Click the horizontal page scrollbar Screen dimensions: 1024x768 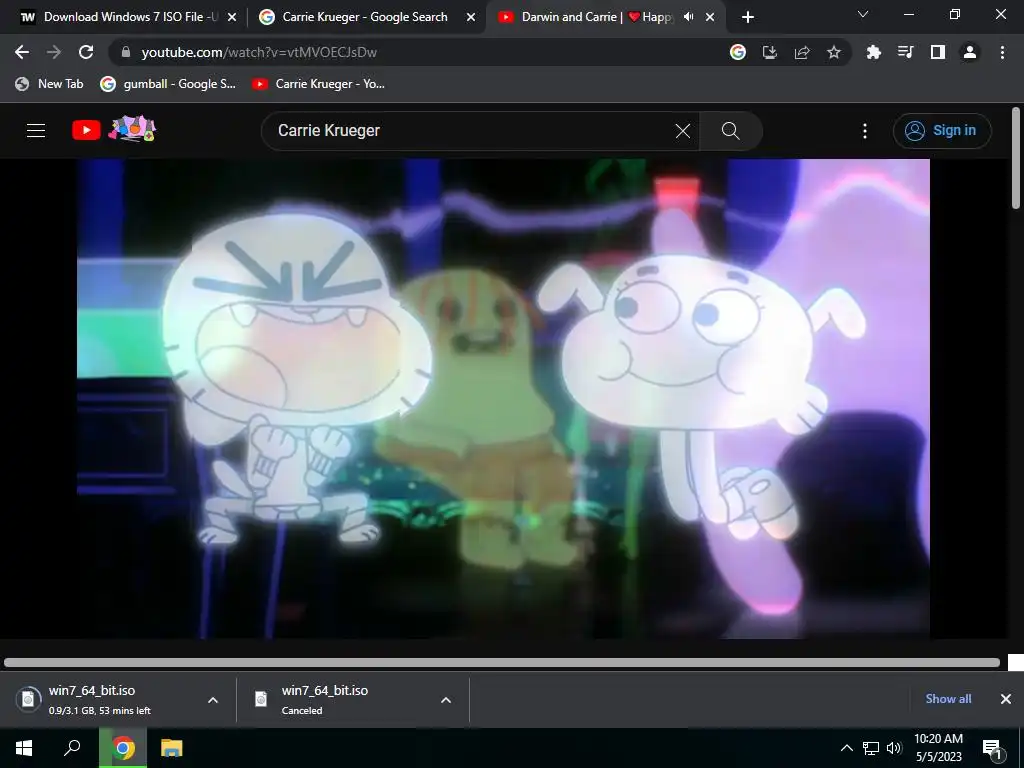point(502,662)
